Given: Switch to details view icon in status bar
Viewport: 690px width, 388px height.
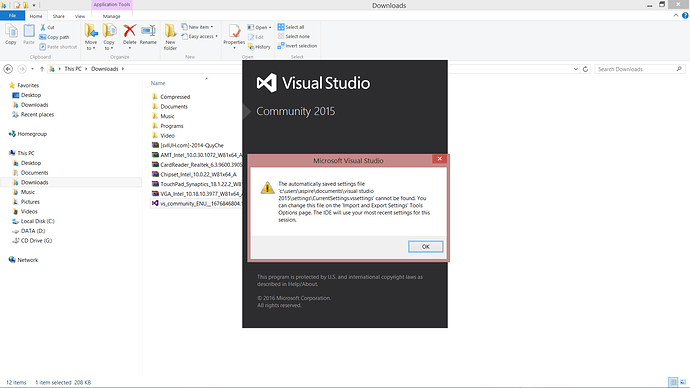Looking at the screenshot, I should (673, 382).
